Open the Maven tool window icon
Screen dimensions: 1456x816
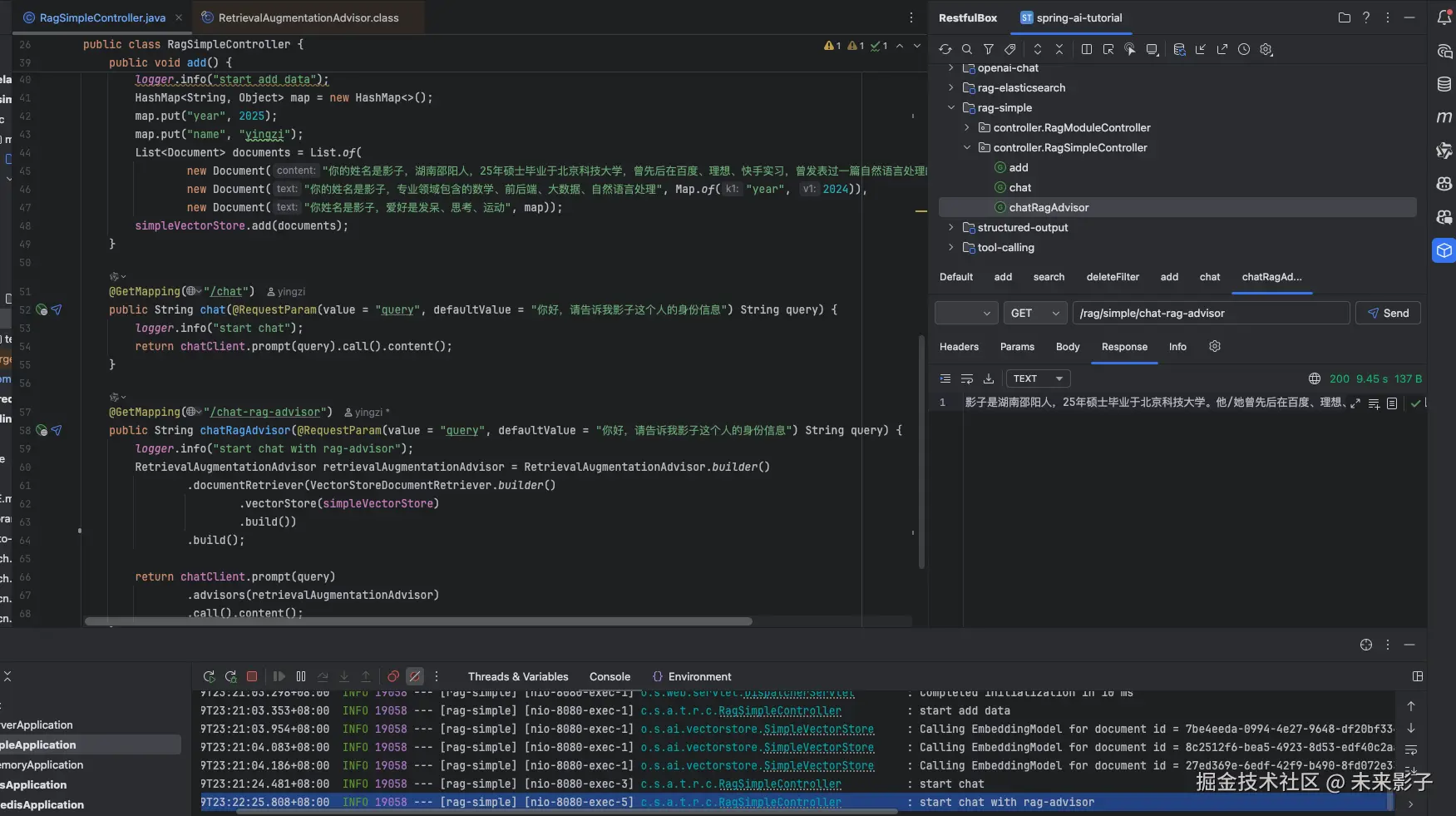(x=1444, y=117)
